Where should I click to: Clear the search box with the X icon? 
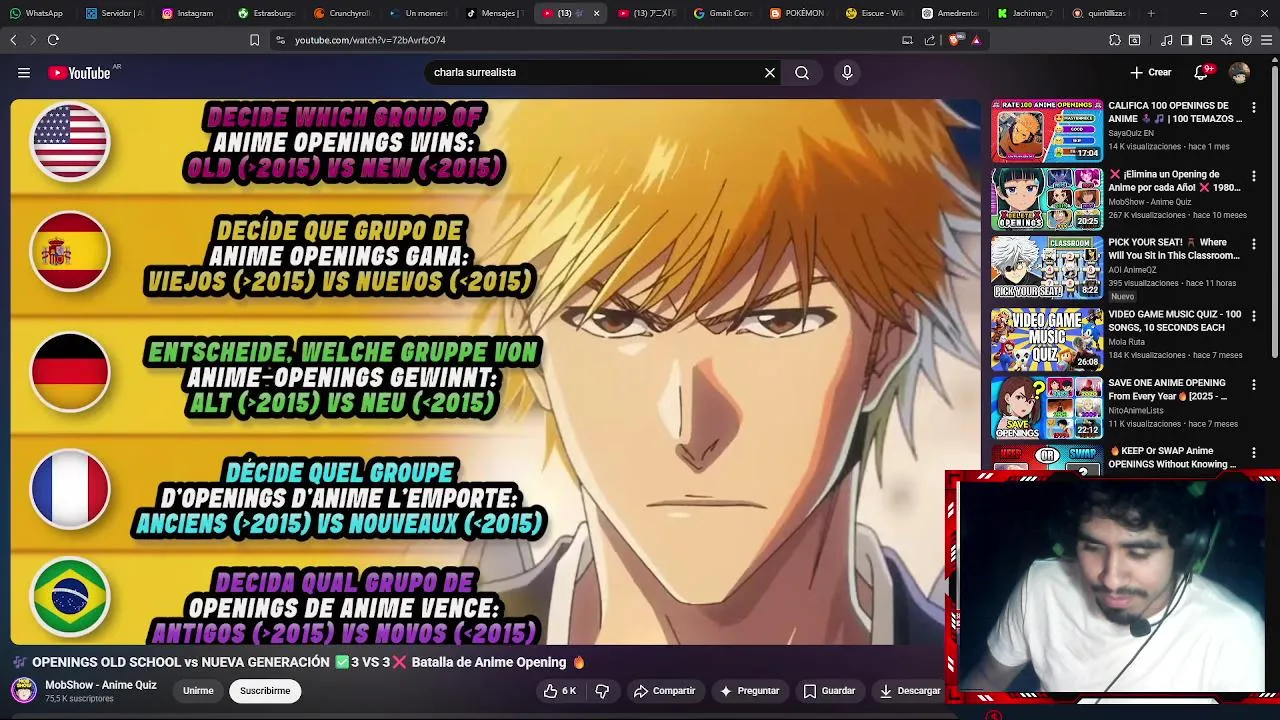point(770,72)
